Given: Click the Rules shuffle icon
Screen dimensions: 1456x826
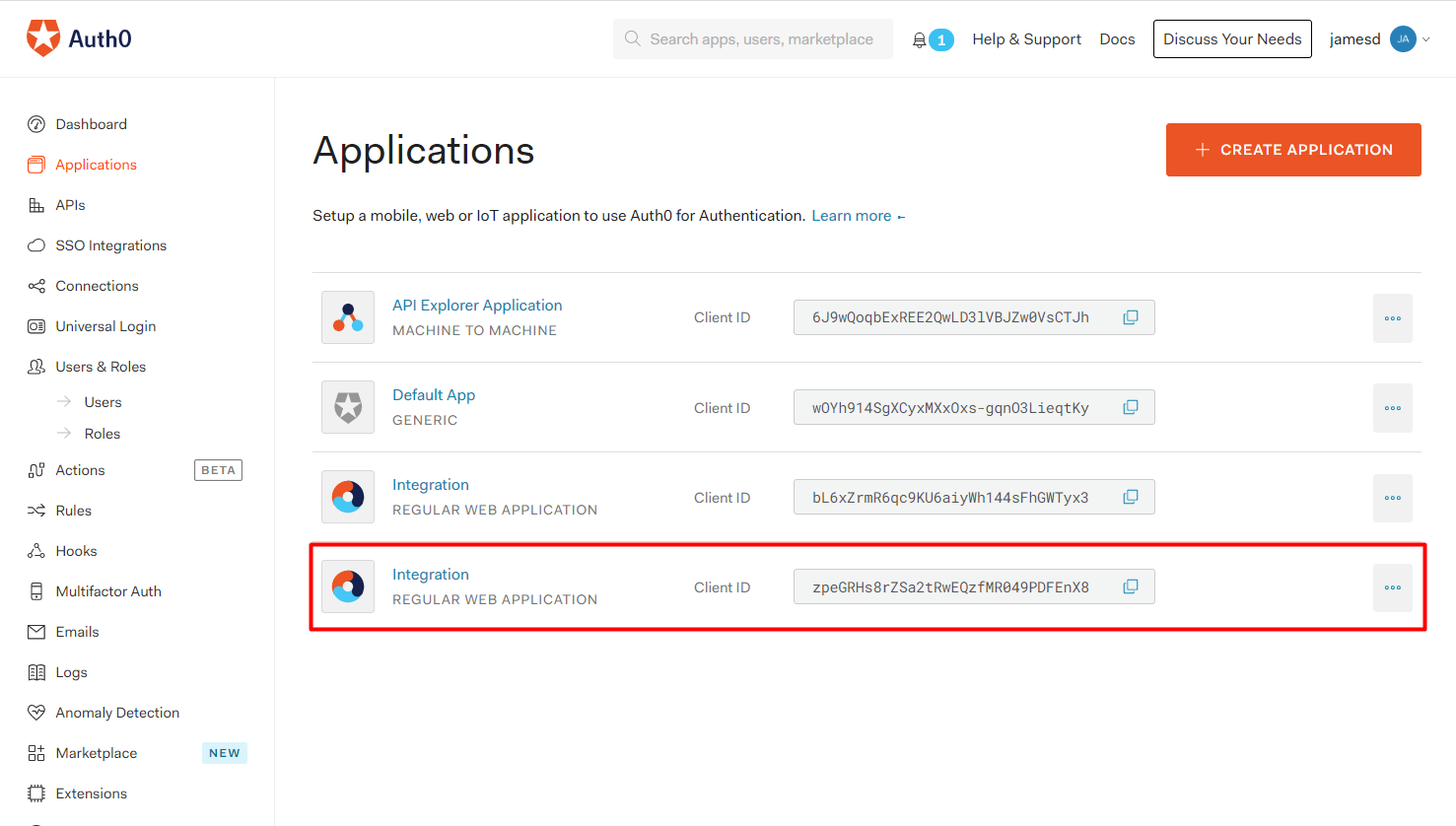Looking at the screenshot, I should click(x=36, y=511).
